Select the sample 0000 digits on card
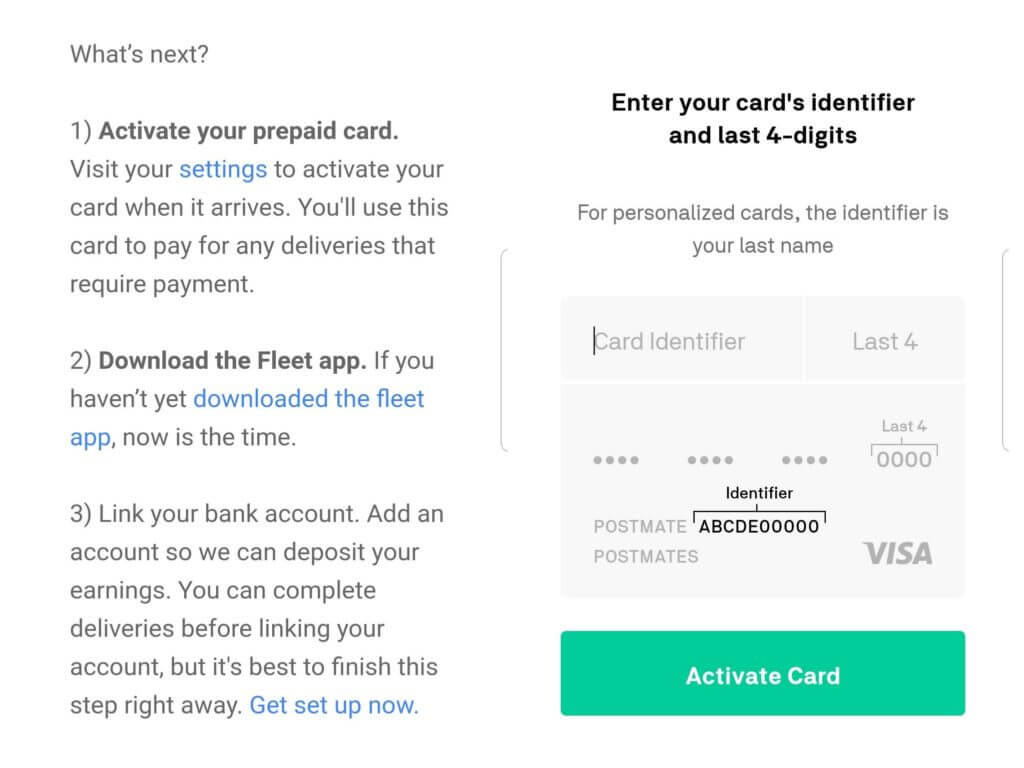The image size is (1024, 768). point(904,460)
